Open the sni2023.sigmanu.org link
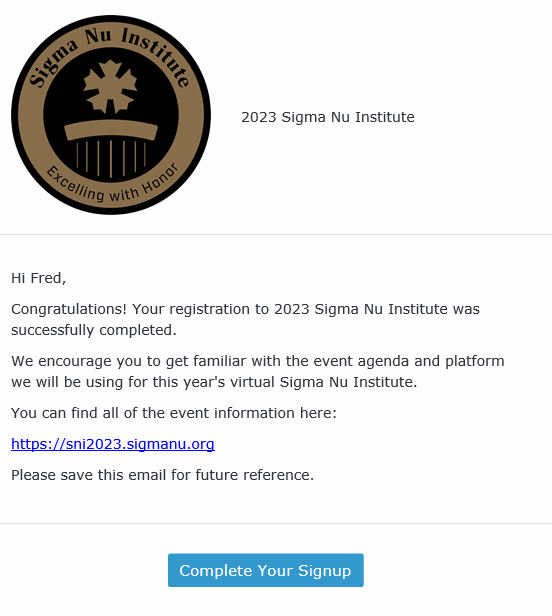The image size is (552, 616). (x=113, y=444)
